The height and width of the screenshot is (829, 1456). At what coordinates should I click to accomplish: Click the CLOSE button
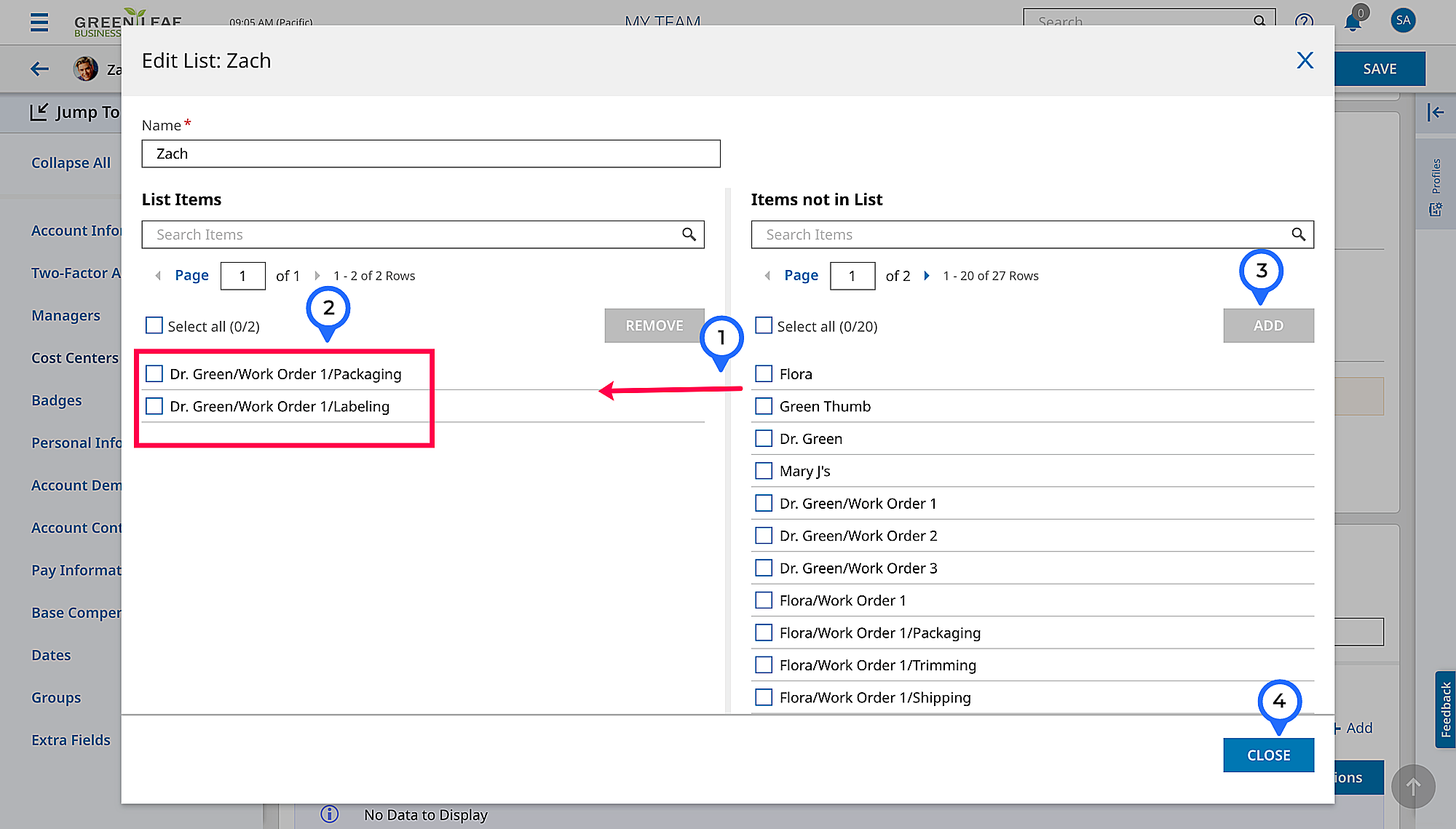coord(1268,755)
